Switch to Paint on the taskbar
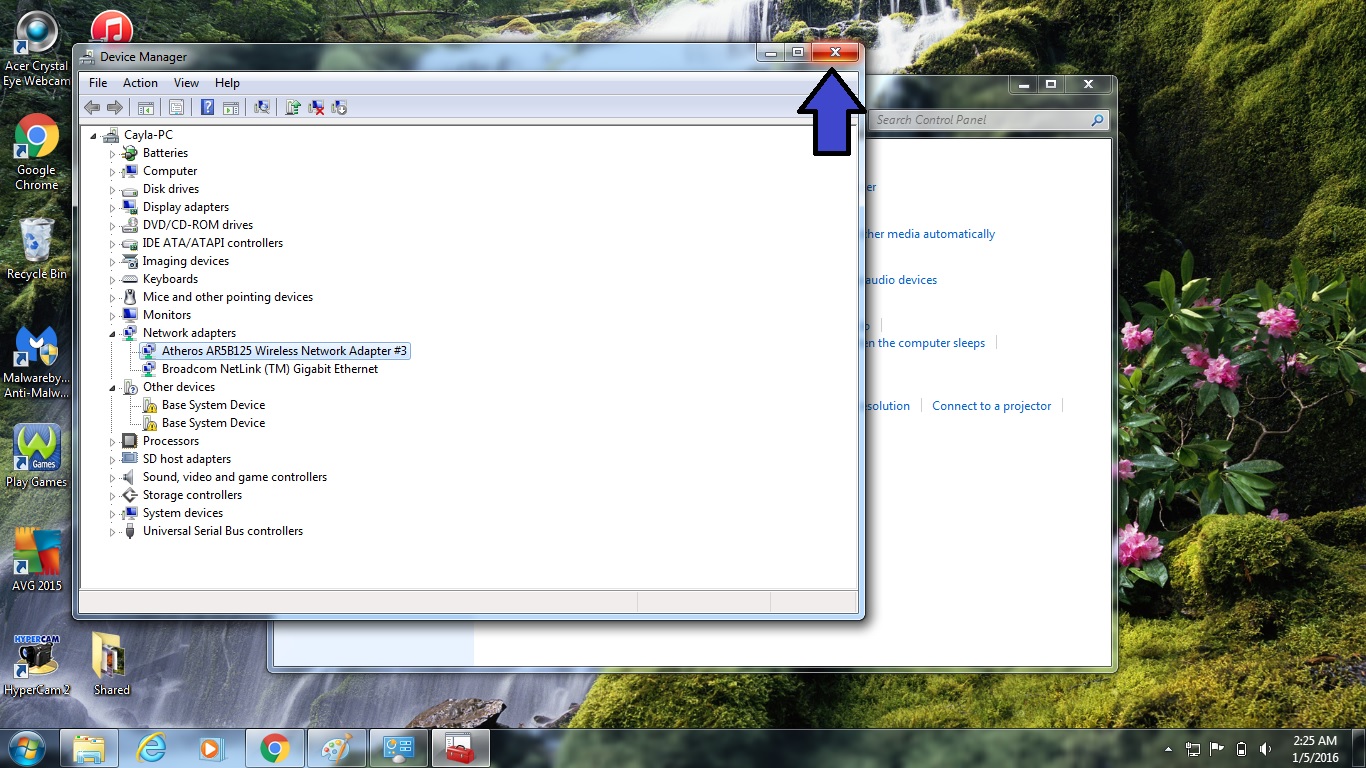This screenshot has width=1366, height=768. click(x=337, y=748)
